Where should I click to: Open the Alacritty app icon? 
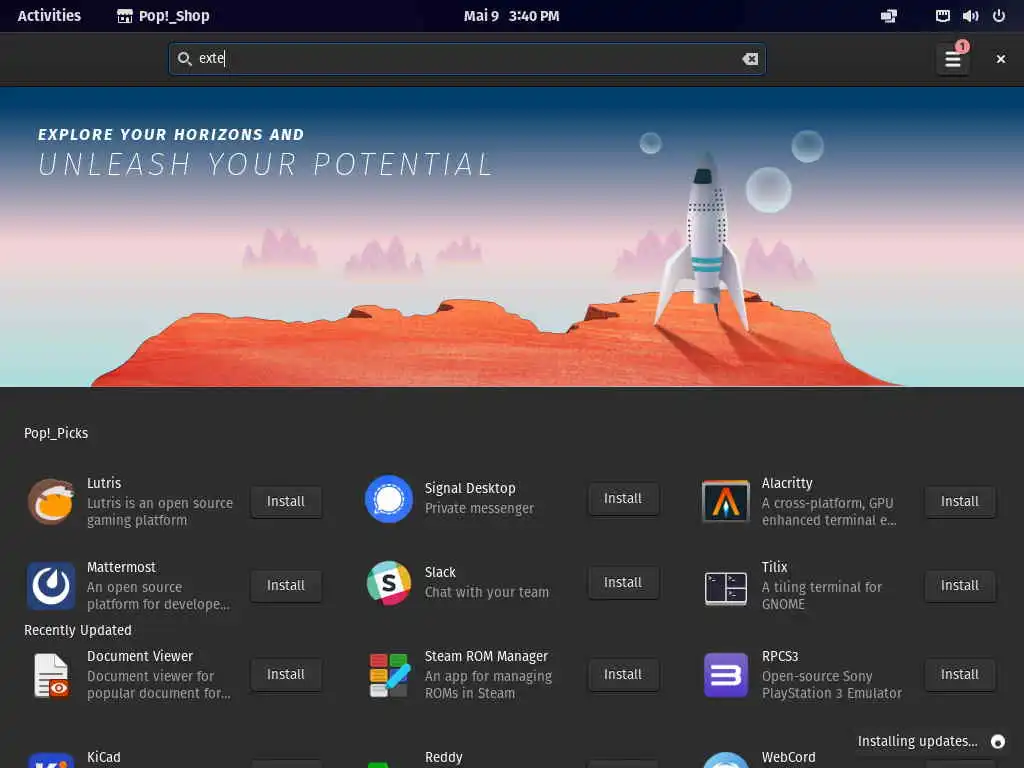726,502
